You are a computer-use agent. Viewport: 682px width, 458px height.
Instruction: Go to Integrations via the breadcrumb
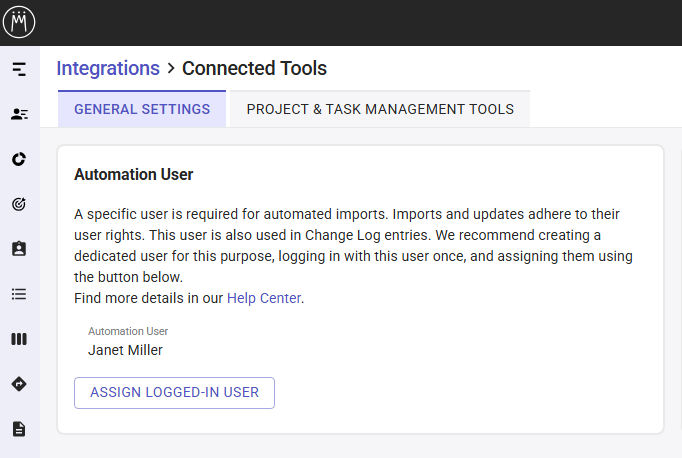(108, 68)
